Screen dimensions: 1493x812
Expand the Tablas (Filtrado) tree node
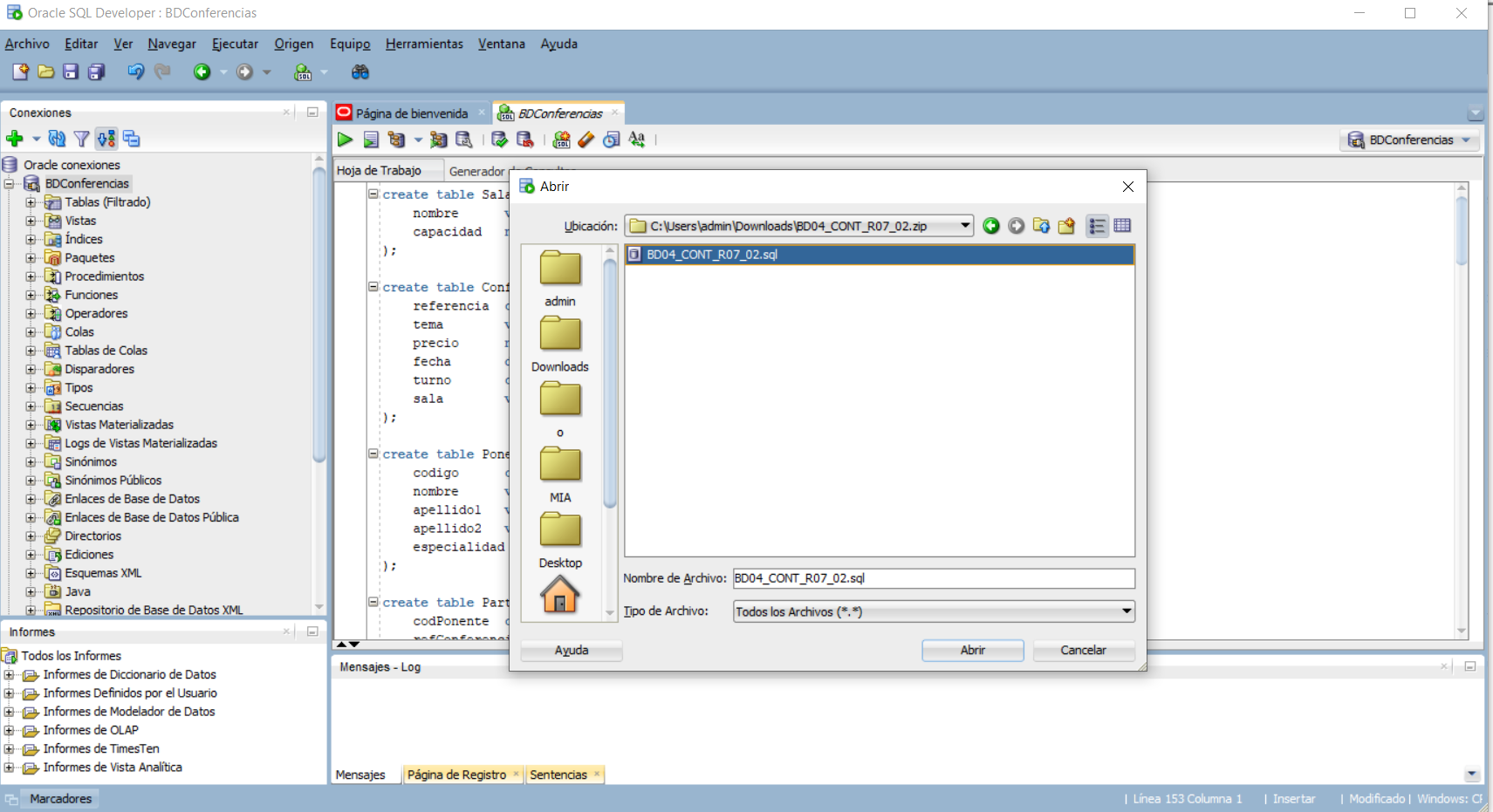pos(31,202)
